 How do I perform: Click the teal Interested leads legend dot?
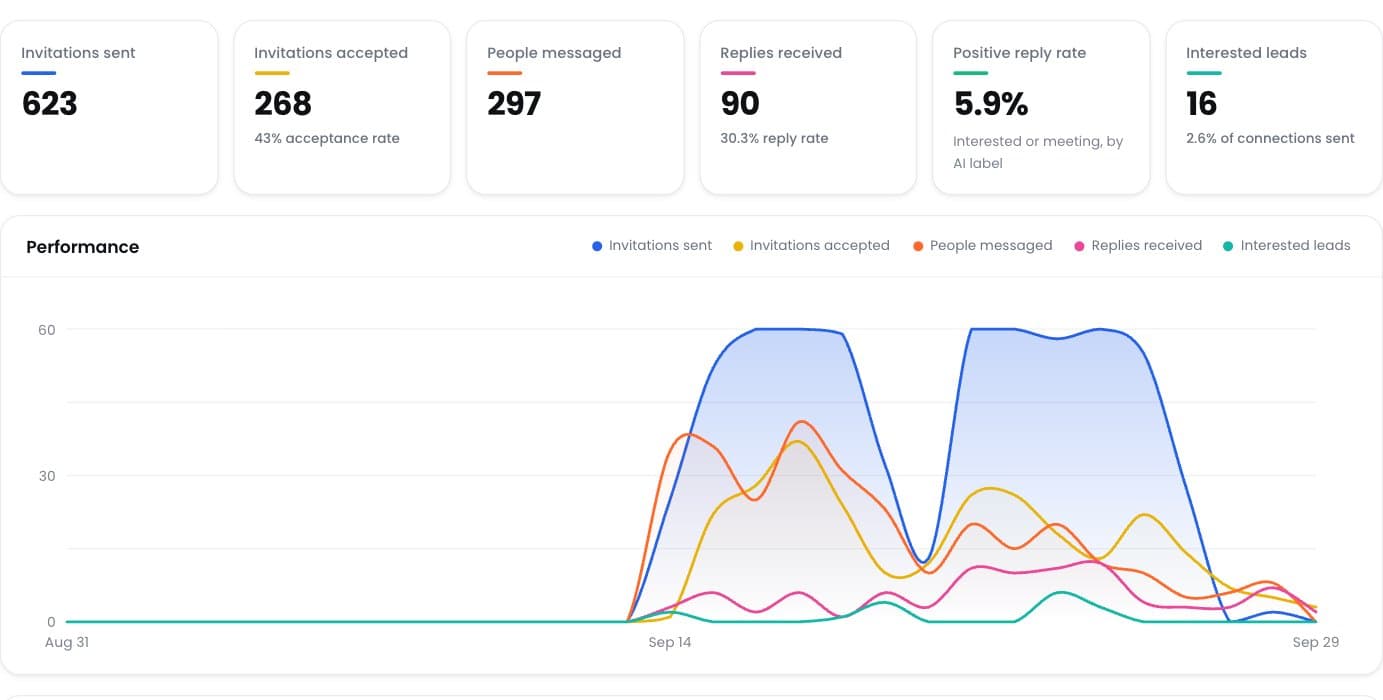[x=1228, y=246]
